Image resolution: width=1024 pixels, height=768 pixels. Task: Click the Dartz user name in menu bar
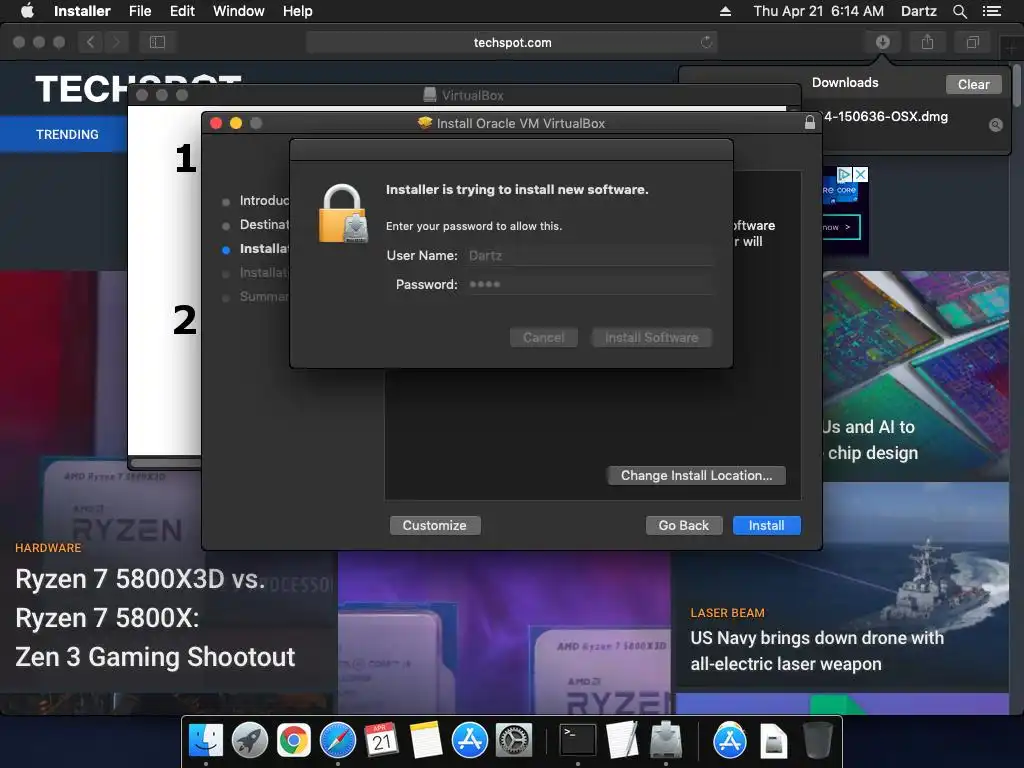coord(918,11)
